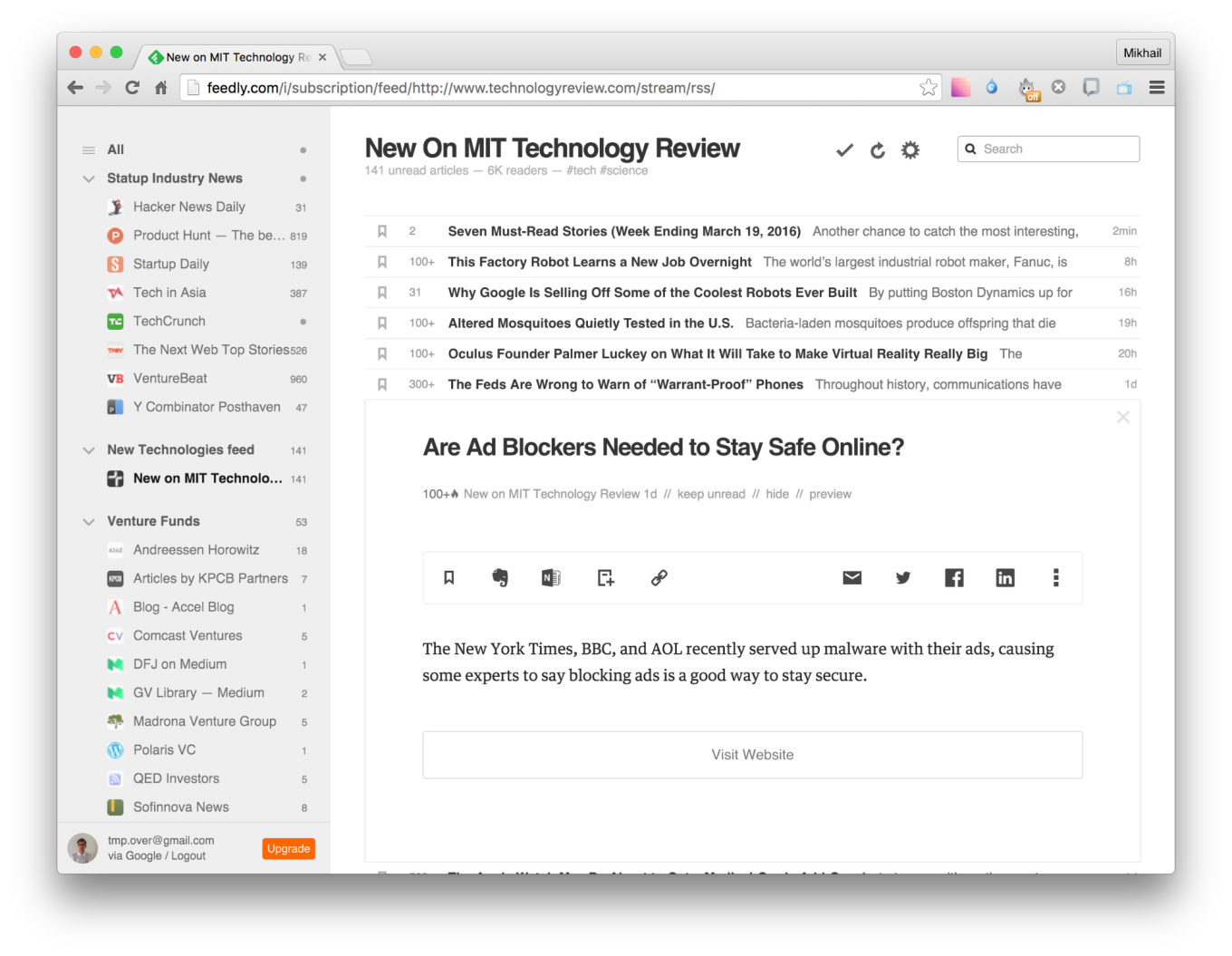Star this page in browser bookmarks

tap(929, 88)
